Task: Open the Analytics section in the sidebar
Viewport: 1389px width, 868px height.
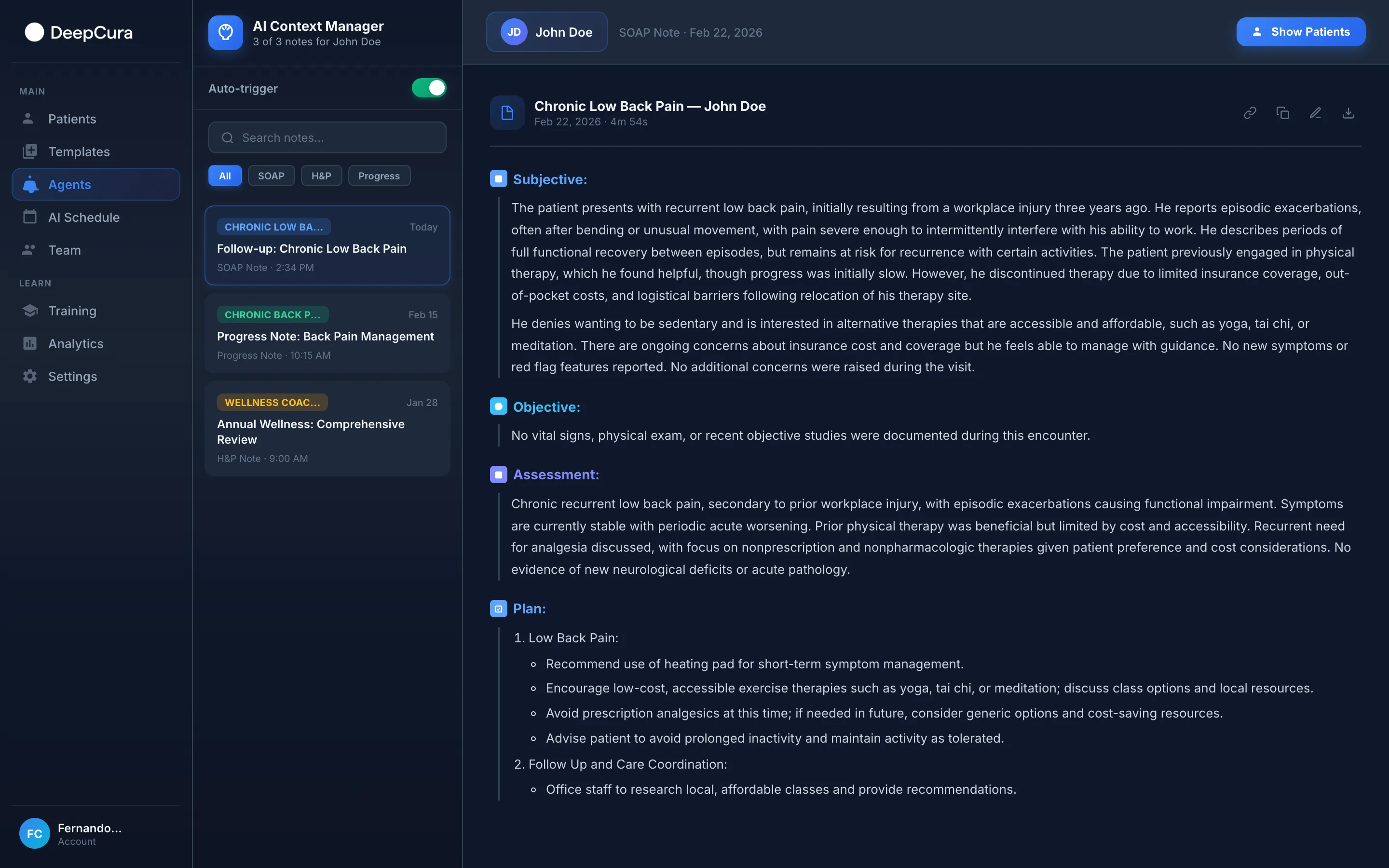Action: pyautogui.click(x=76, y=343)
